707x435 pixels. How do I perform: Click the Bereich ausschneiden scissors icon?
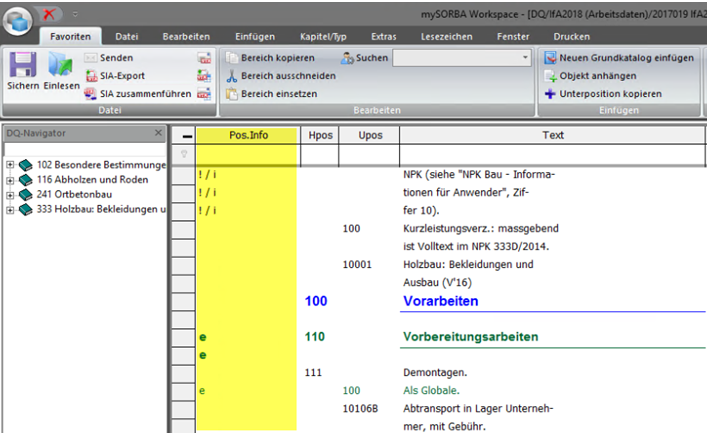point(232,76)
